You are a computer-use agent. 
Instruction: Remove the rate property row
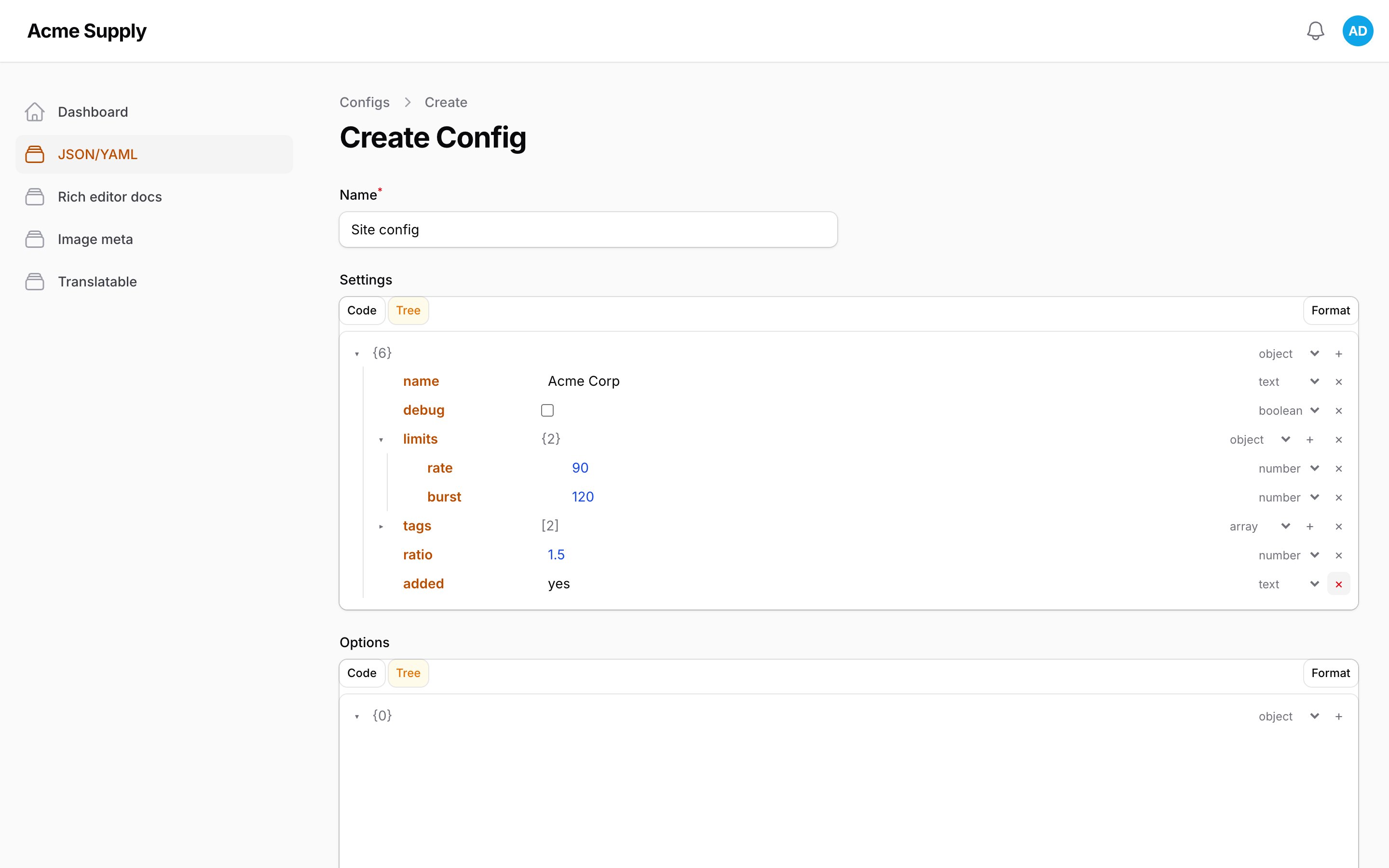coord(1338,468)
